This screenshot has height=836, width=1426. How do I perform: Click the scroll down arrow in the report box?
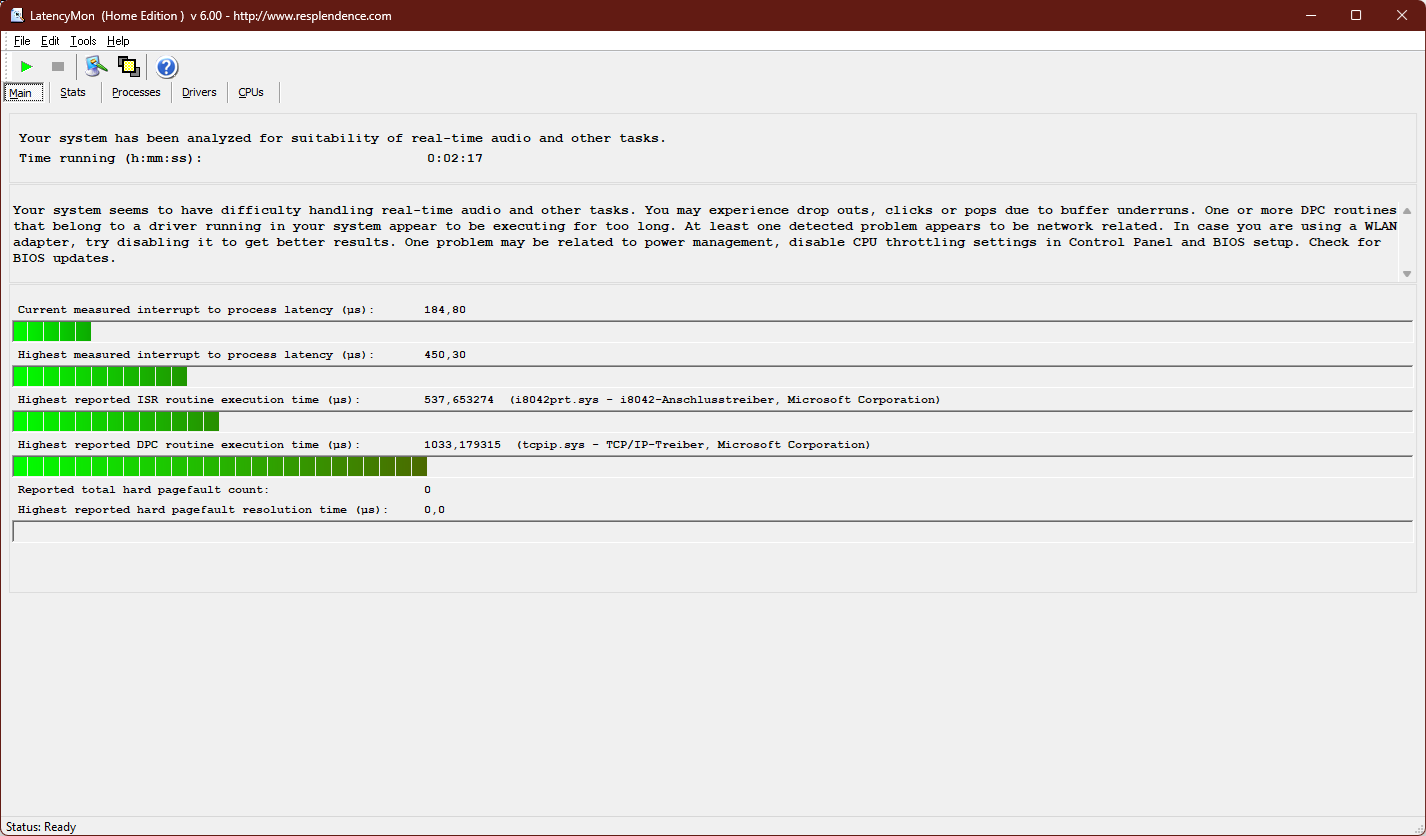pos(1407,274)
